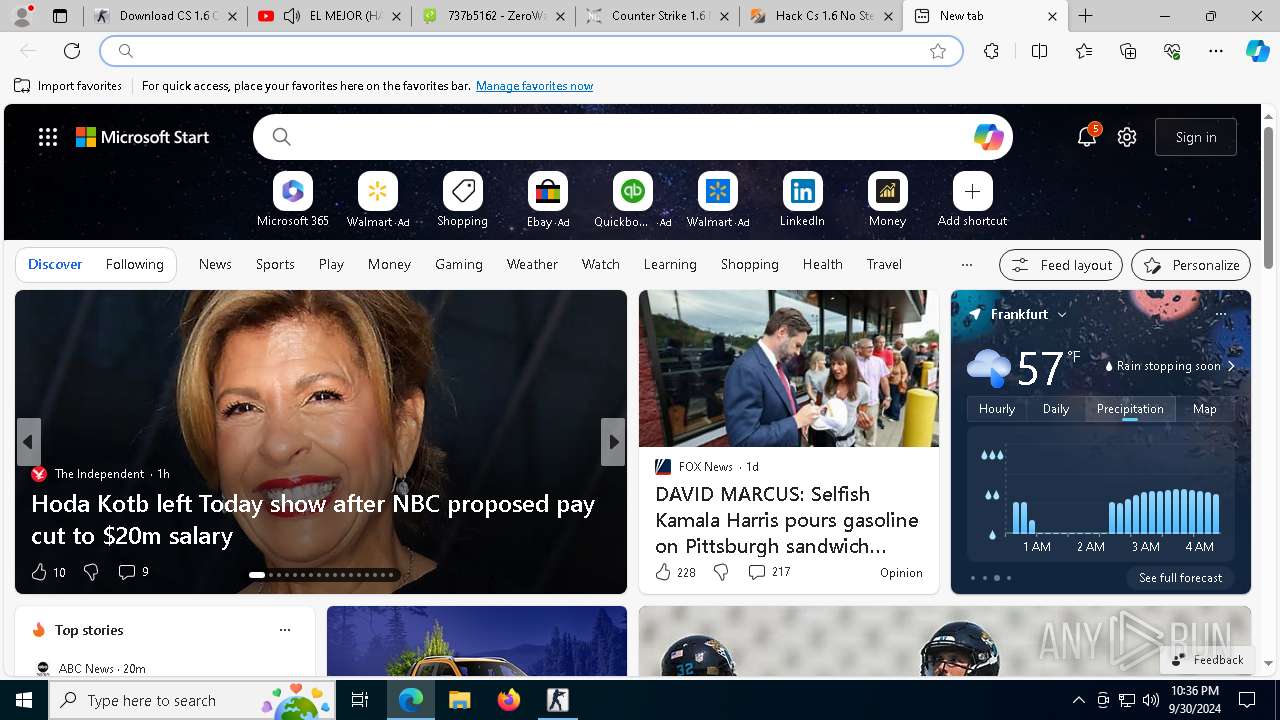This screenshot has width=1280, height=720.
Task: Open the Gaming category
Action: pos(459,264)
